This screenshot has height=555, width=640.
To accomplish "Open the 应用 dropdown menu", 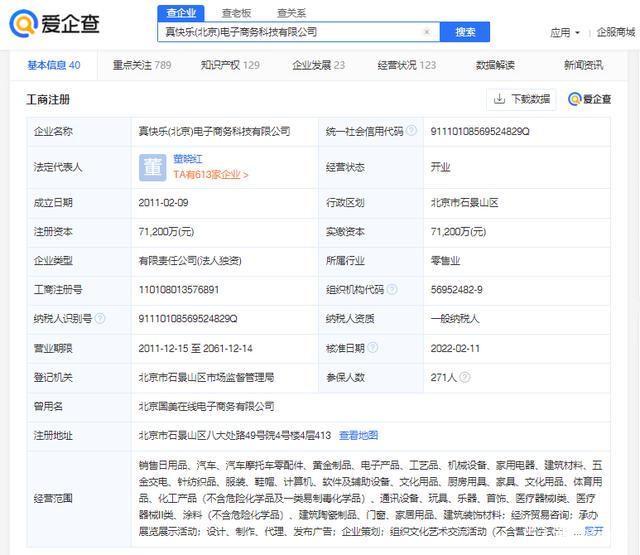I will [x=565, y=32].
